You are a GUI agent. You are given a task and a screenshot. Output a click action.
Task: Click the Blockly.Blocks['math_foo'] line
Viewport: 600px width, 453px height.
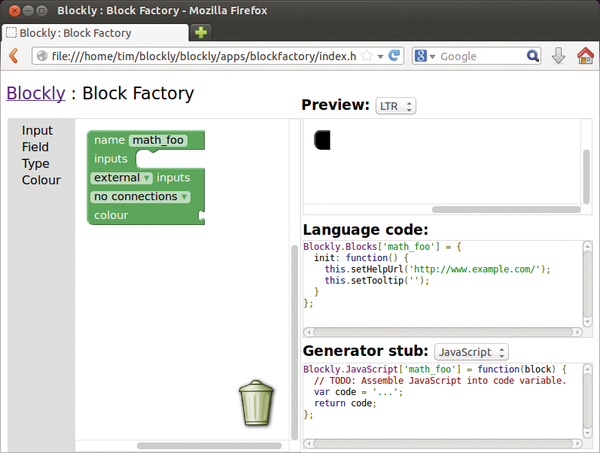click(x=382, y=247)
